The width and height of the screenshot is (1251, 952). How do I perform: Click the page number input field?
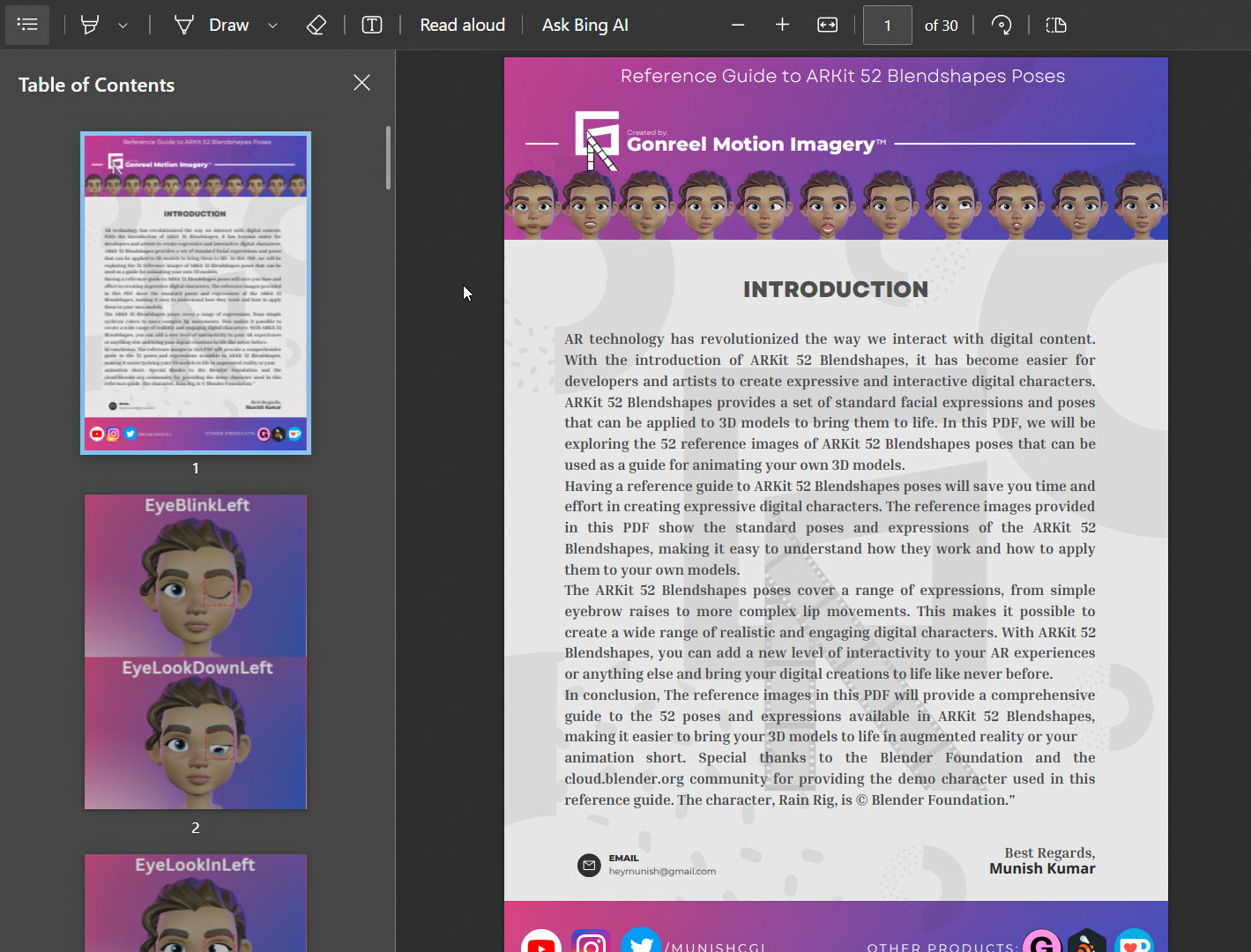887,26
